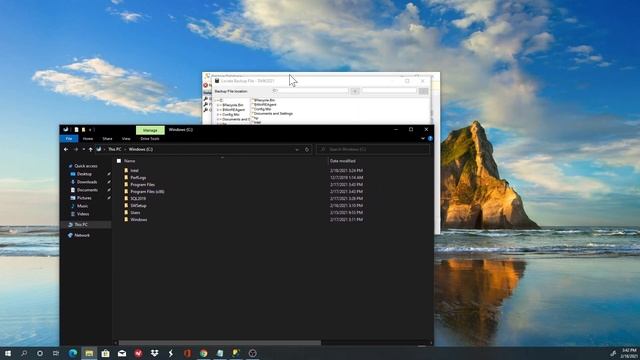Launch Microsoft Edge from taskbar
The height and width of the screenshot is (360, 640).
[x=73, y=353]
